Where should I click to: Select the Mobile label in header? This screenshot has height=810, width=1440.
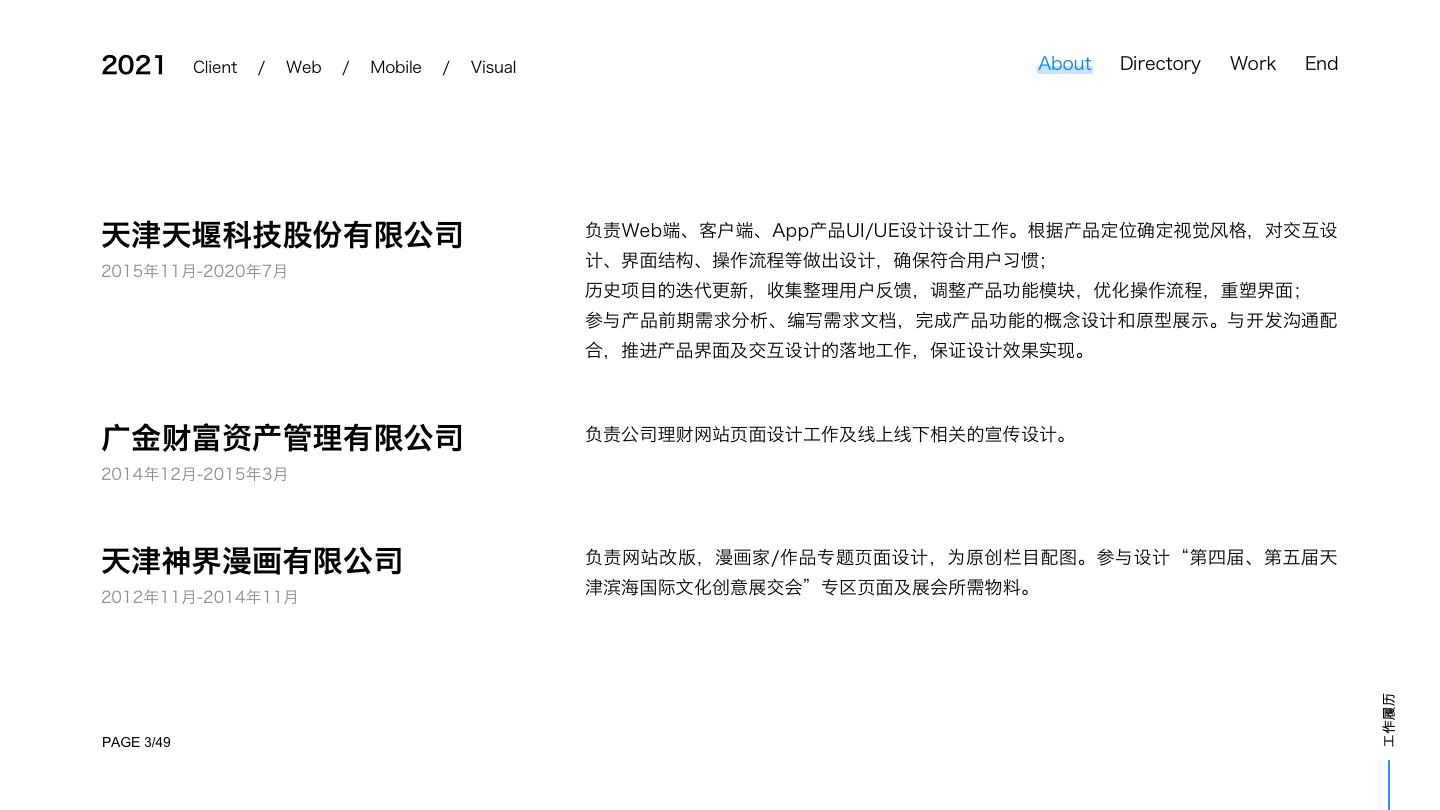(396, 67)
